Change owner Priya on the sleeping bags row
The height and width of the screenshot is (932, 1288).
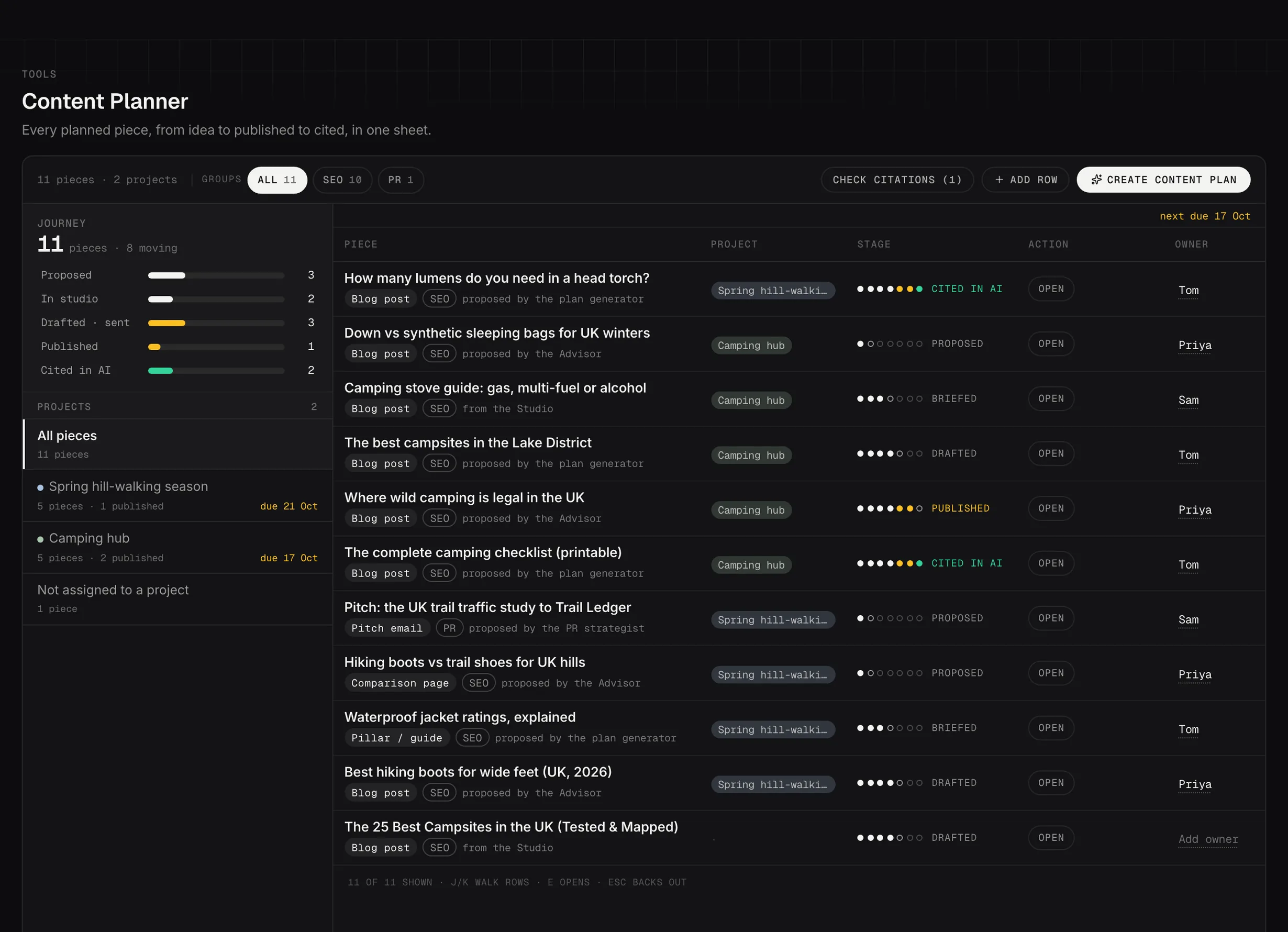pyautogui.click(x=1195, y=346)
